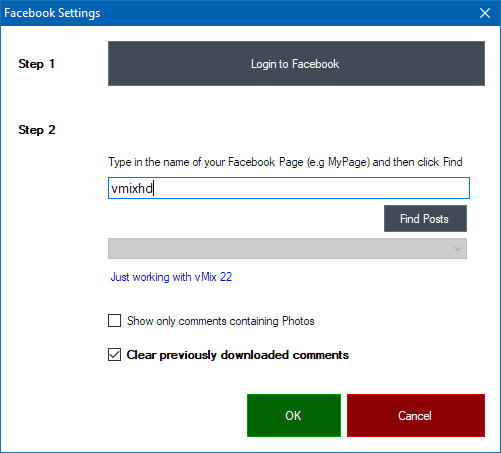Close the Facebook Settings window with X
Viewport: 501px width, 453px height.
click(485, 13)
